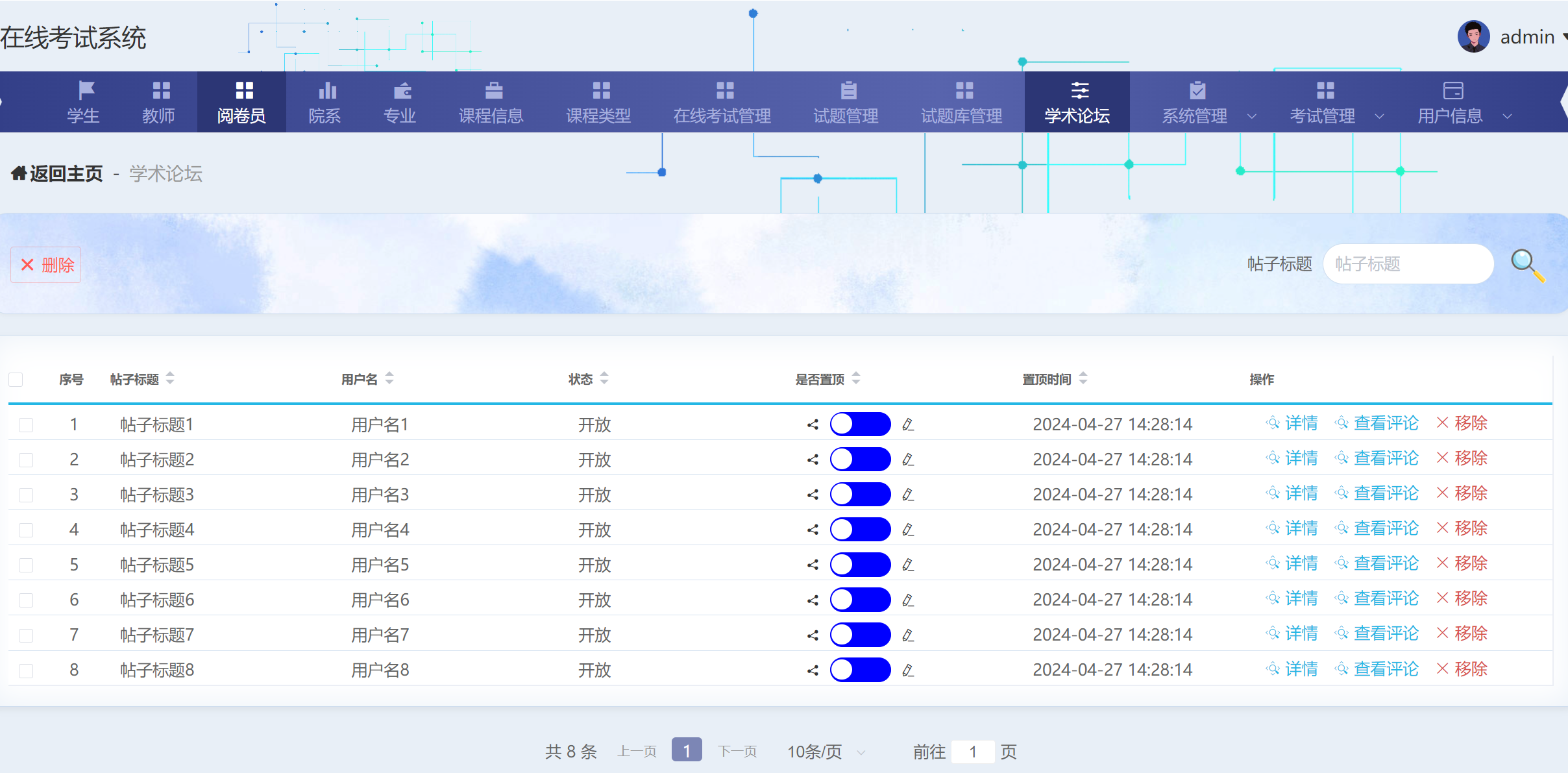Open 查看评论 link for 帖子标题5

click(x=1386, y=563)
